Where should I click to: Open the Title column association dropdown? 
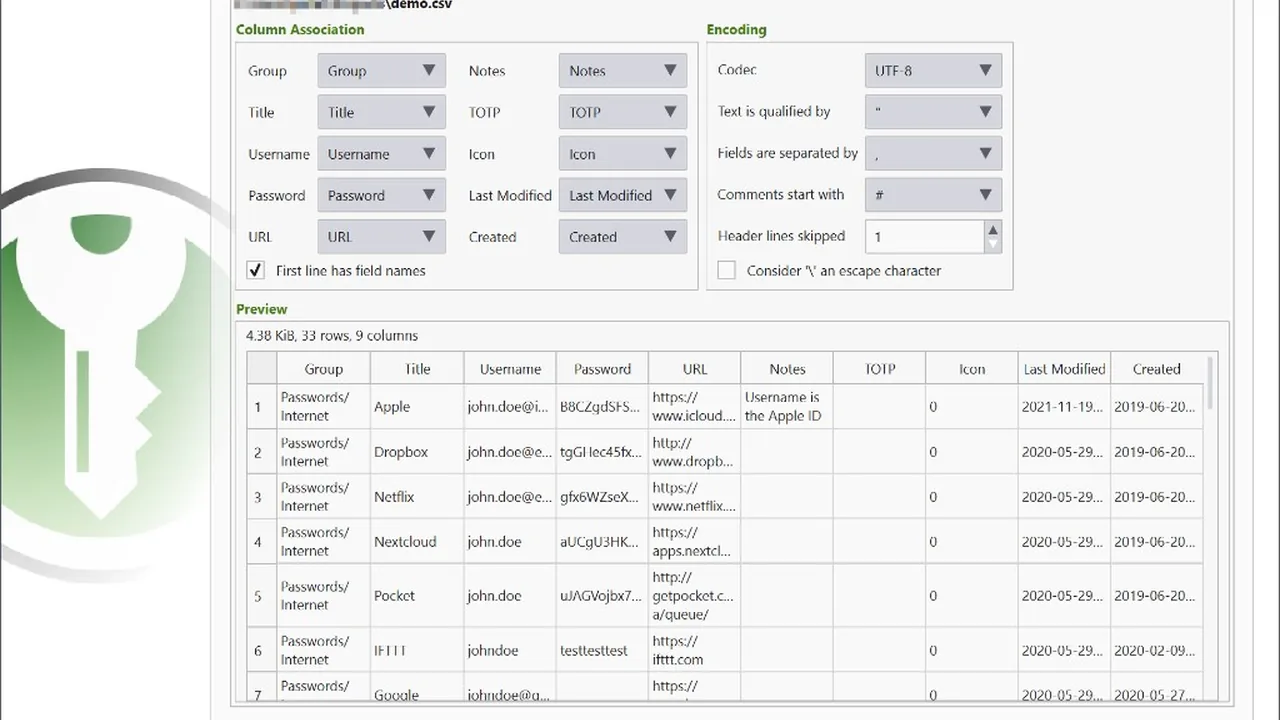(381, 112)
